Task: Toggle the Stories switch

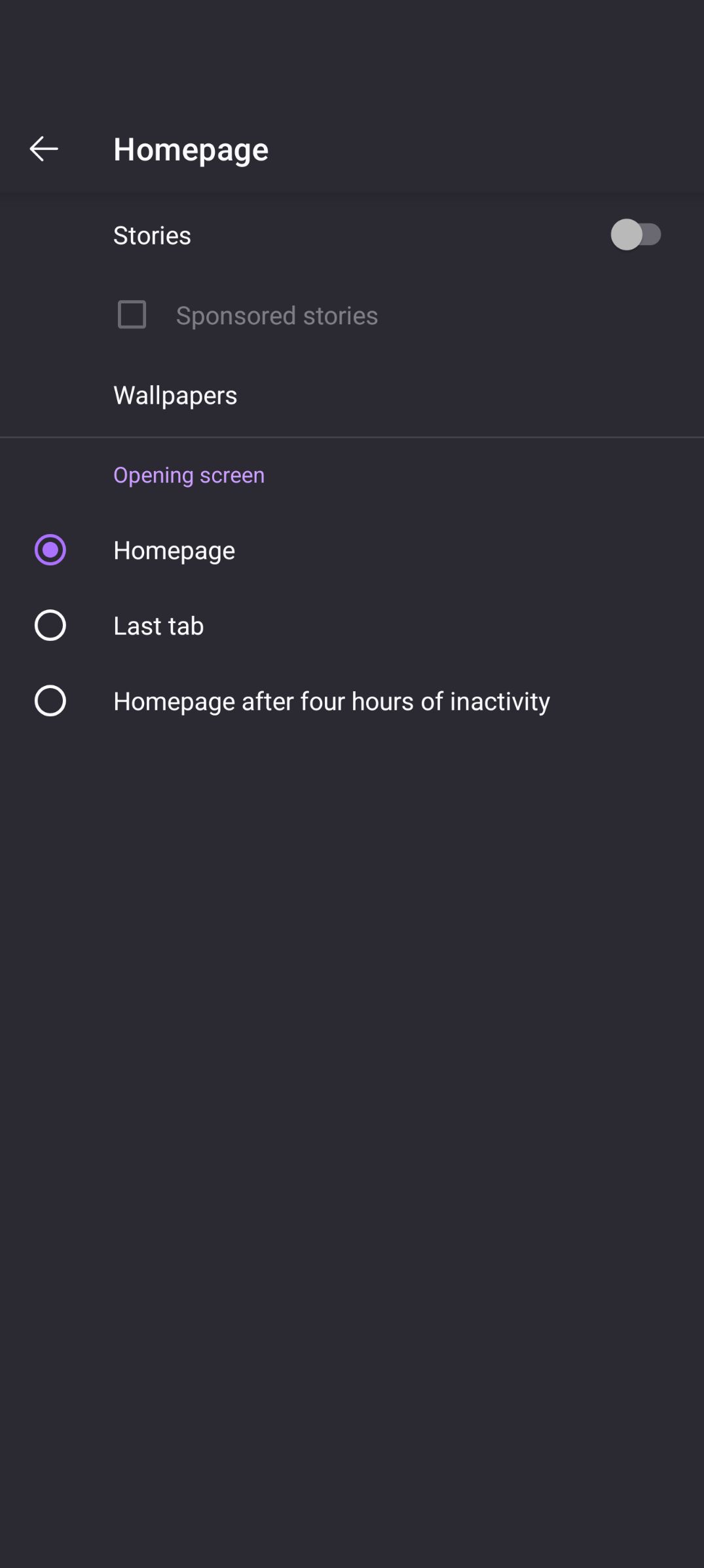Action: pos(636,235)
